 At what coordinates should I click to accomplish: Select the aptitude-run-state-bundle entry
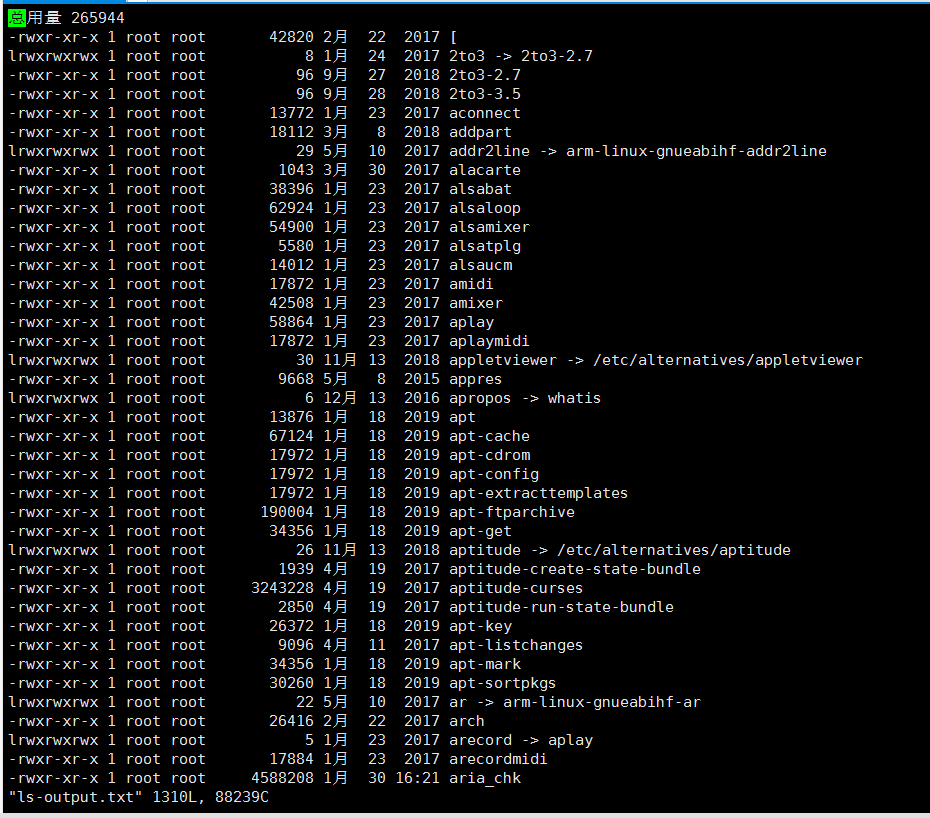(561, 607)
